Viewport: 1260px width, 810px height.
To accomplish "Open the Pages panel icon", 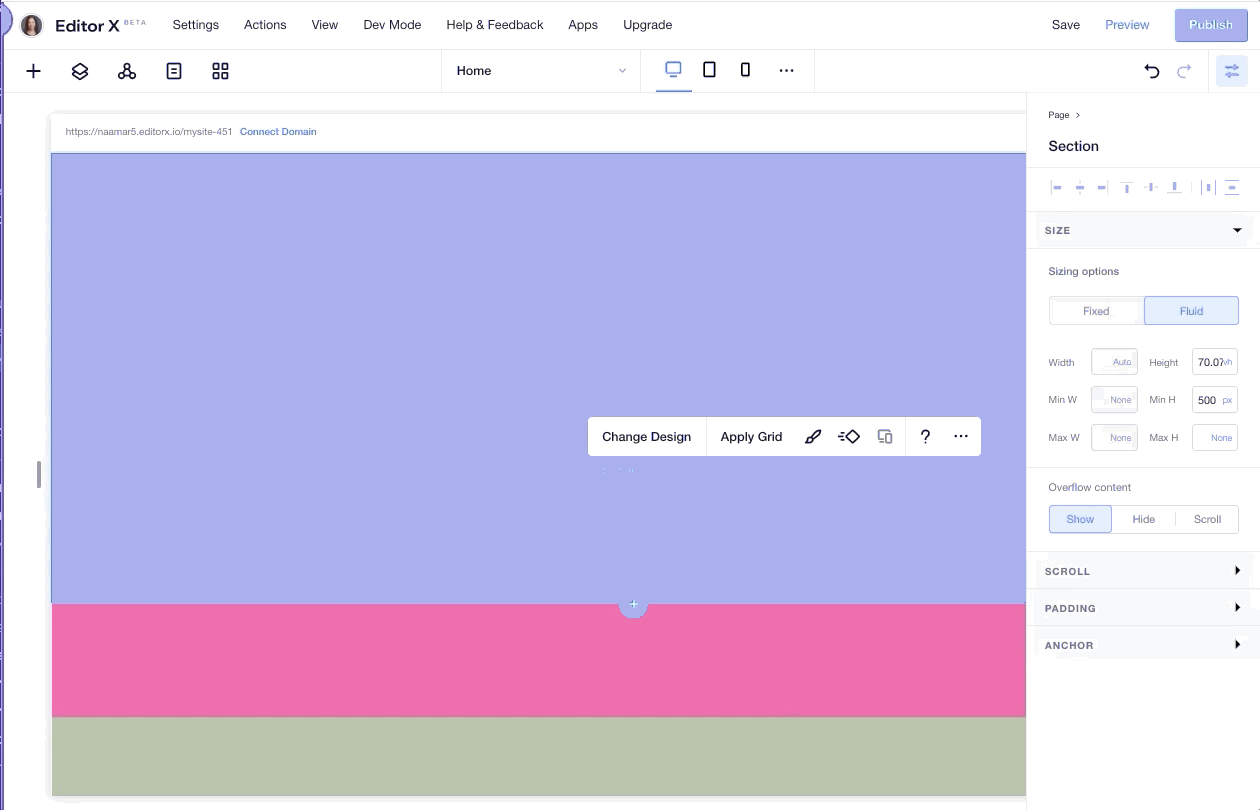I will pos(174,71).
